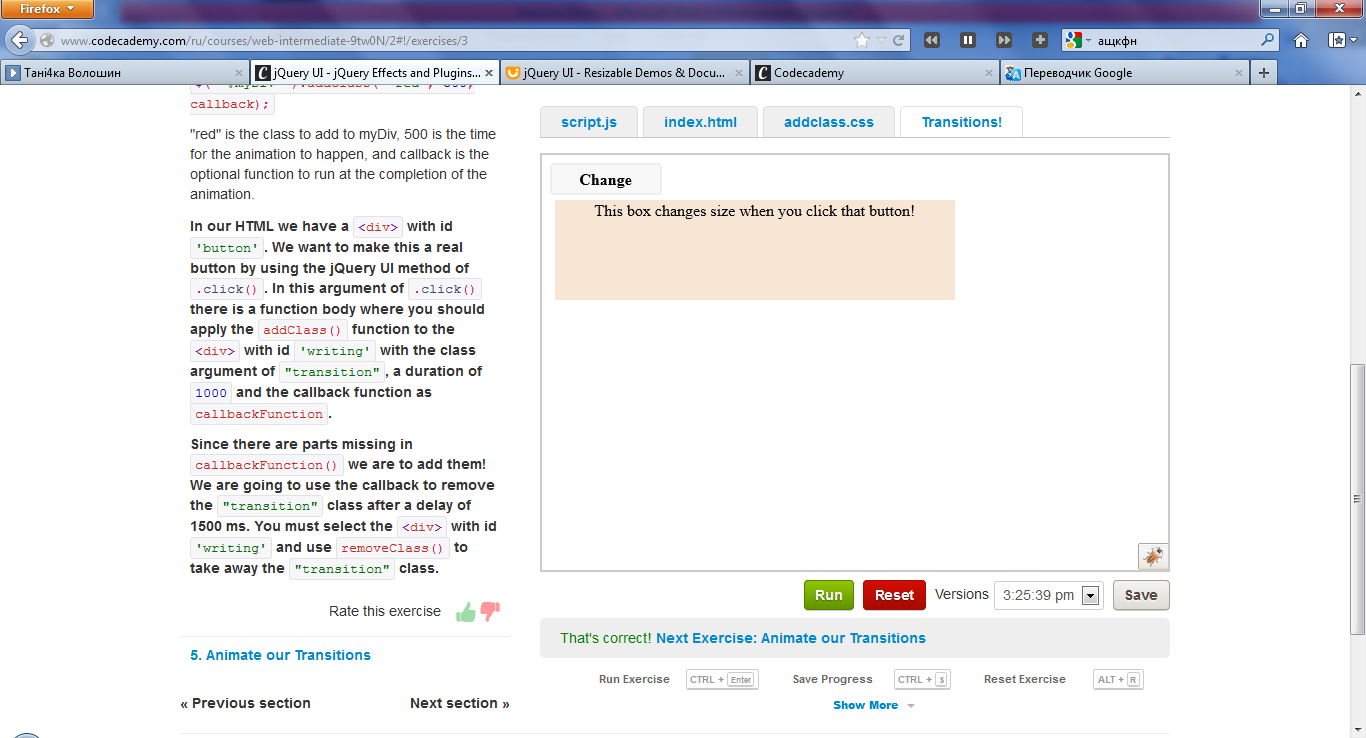Go to the browser home page icon

point(1301,41)
